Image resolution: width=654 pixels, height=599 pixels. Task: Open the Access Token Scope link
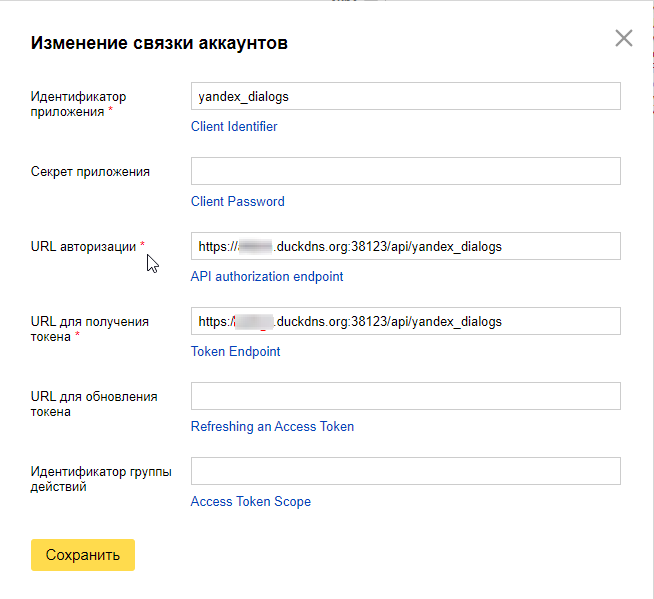click(251, 501)
